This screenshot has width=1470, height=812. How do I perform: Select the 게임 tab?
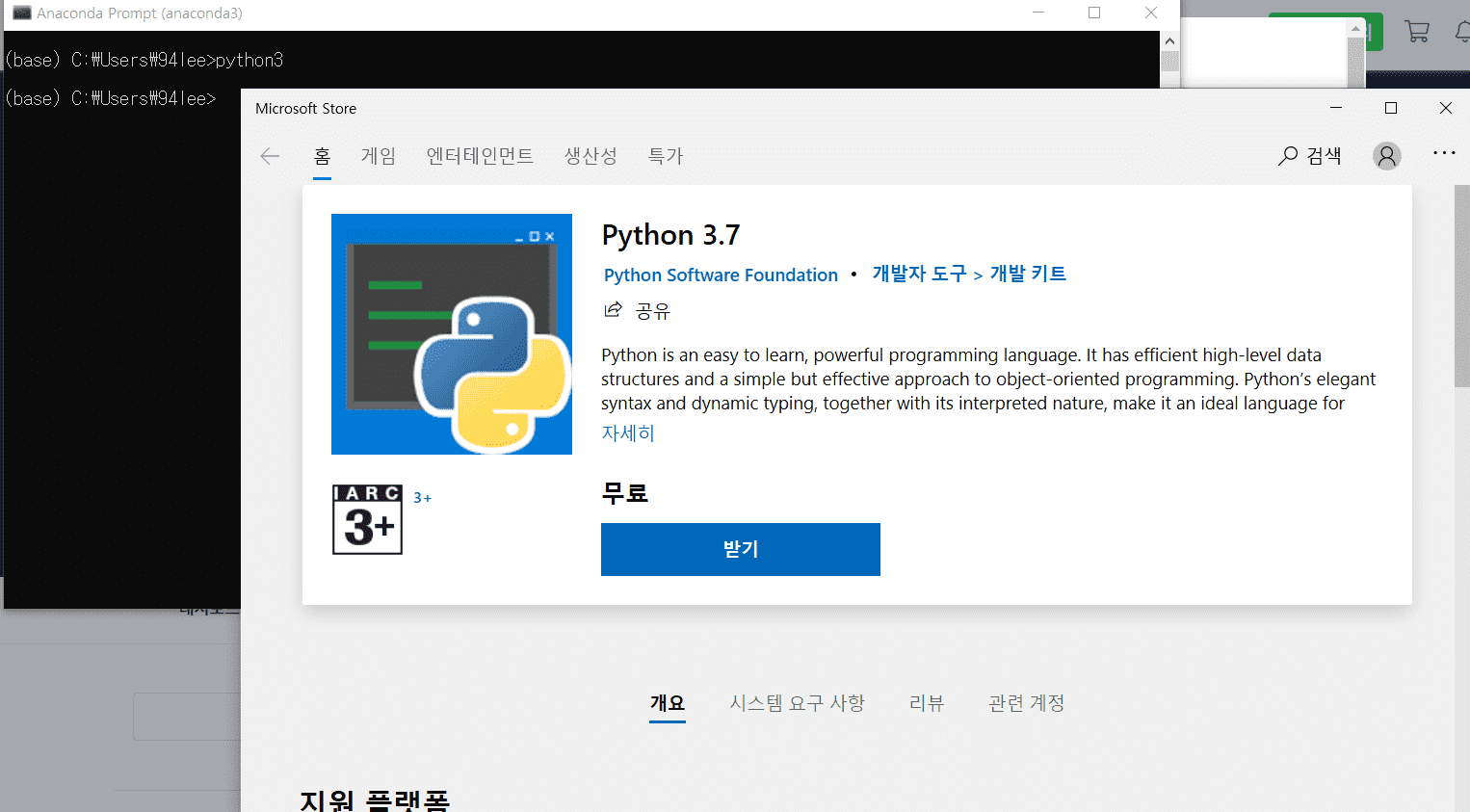(379, 156)
